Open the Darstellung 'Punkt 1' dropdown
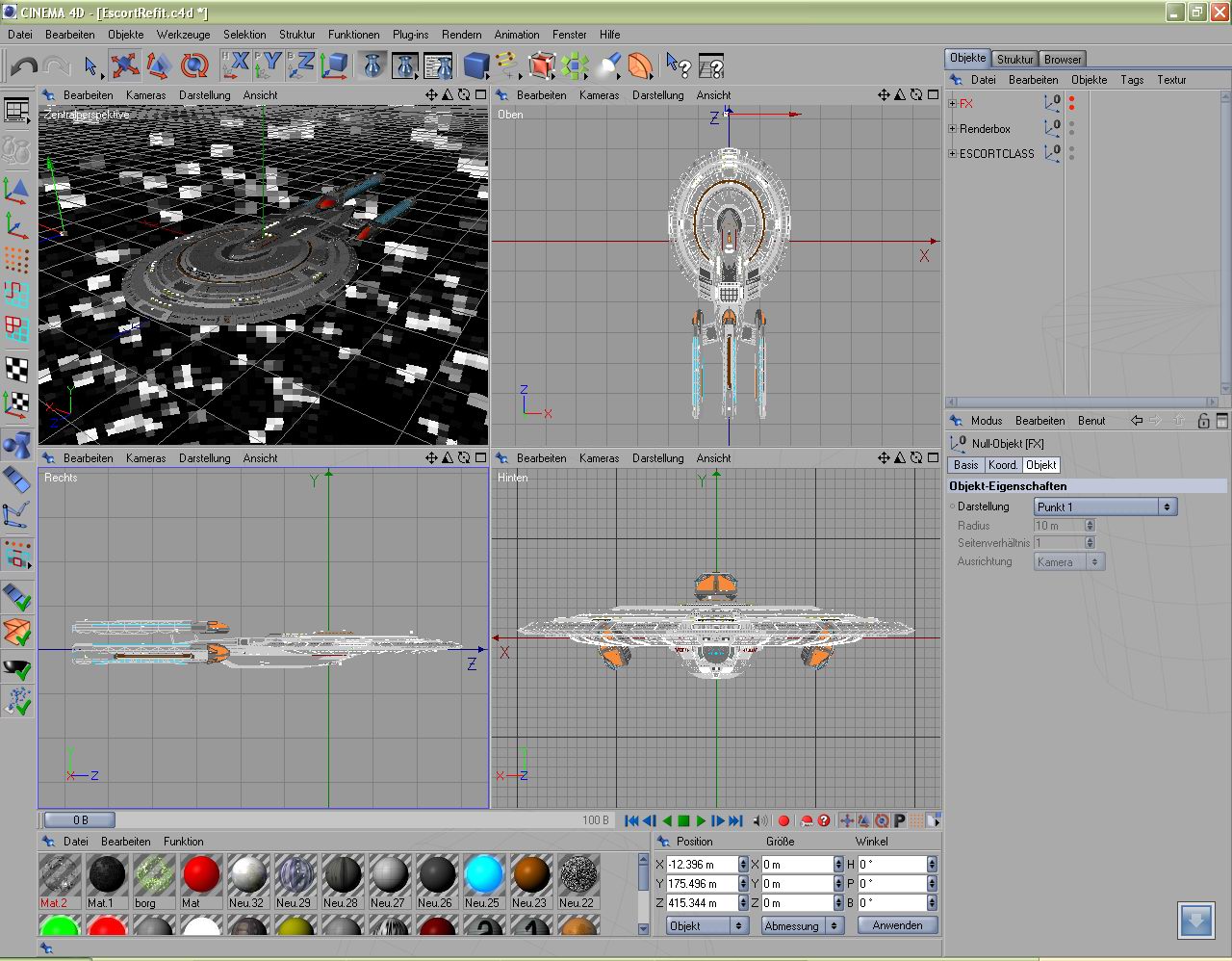 click(x=1105, y=506)
